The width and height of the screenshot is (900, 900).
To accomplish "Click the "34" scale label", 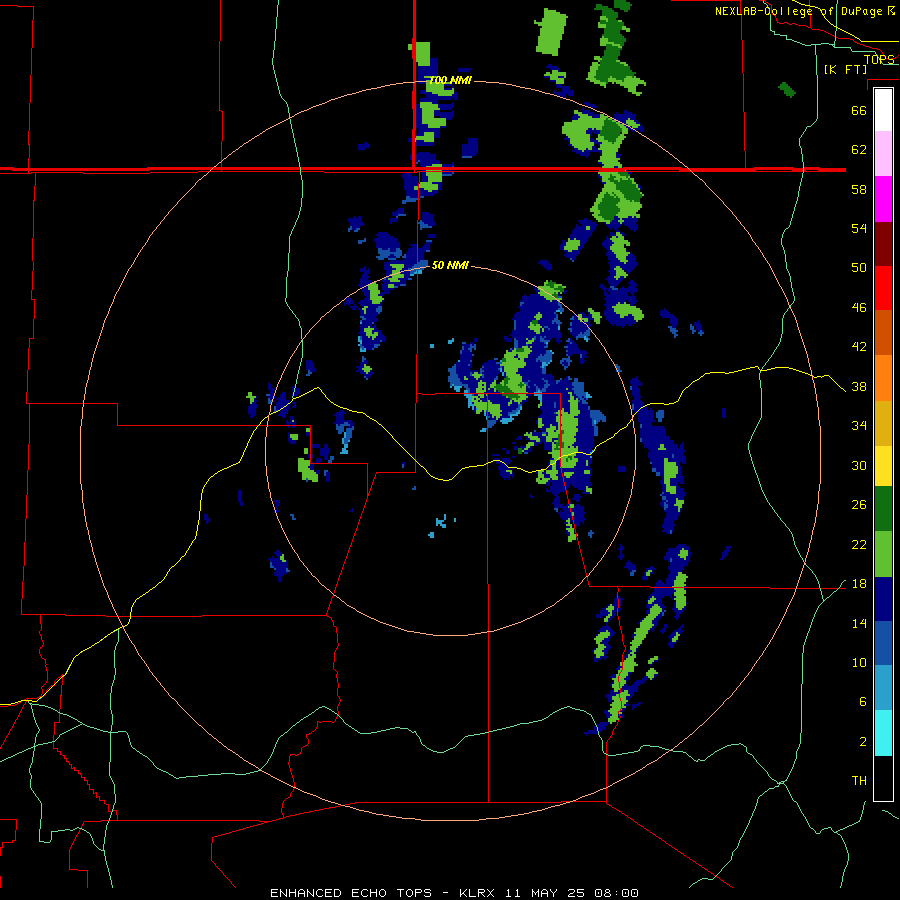I will (859, 426).
